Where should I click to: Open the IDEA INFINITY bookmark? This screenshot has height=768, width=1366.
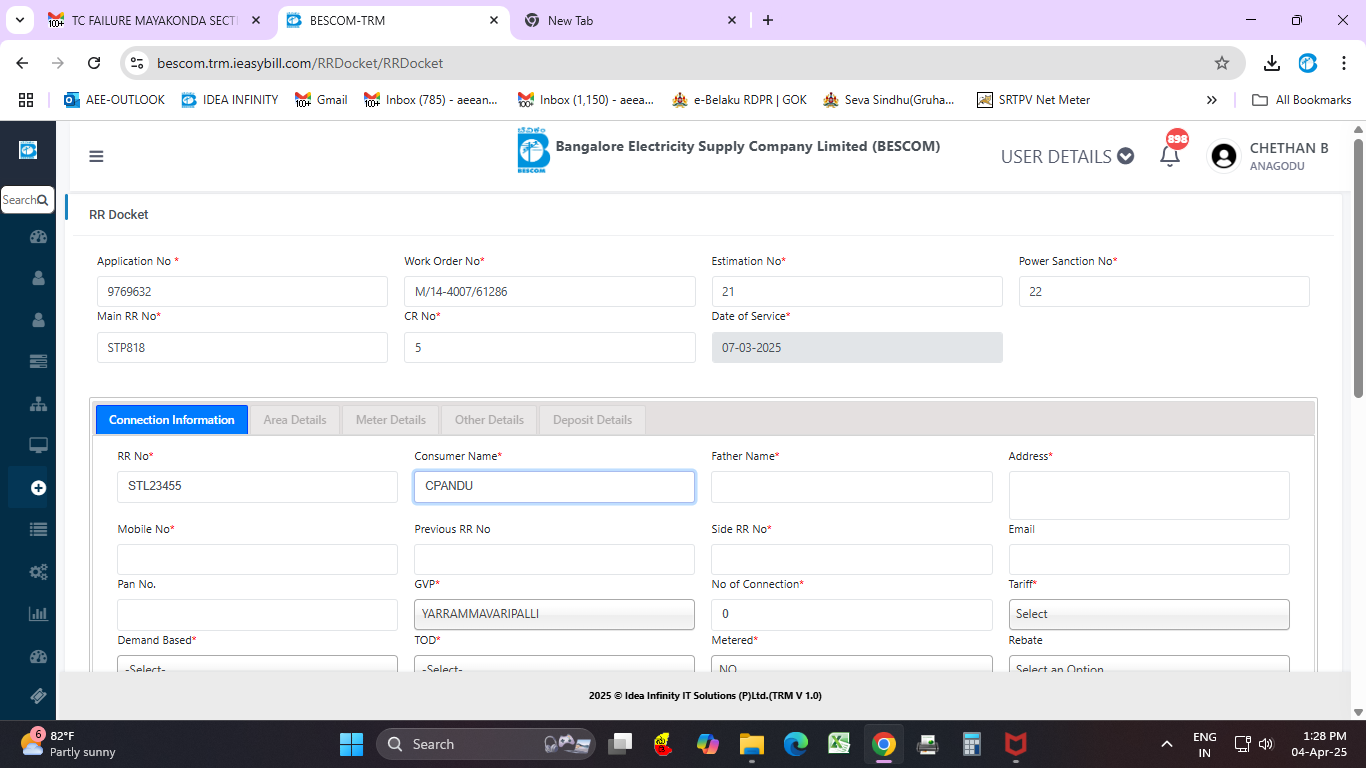(230, 100)
